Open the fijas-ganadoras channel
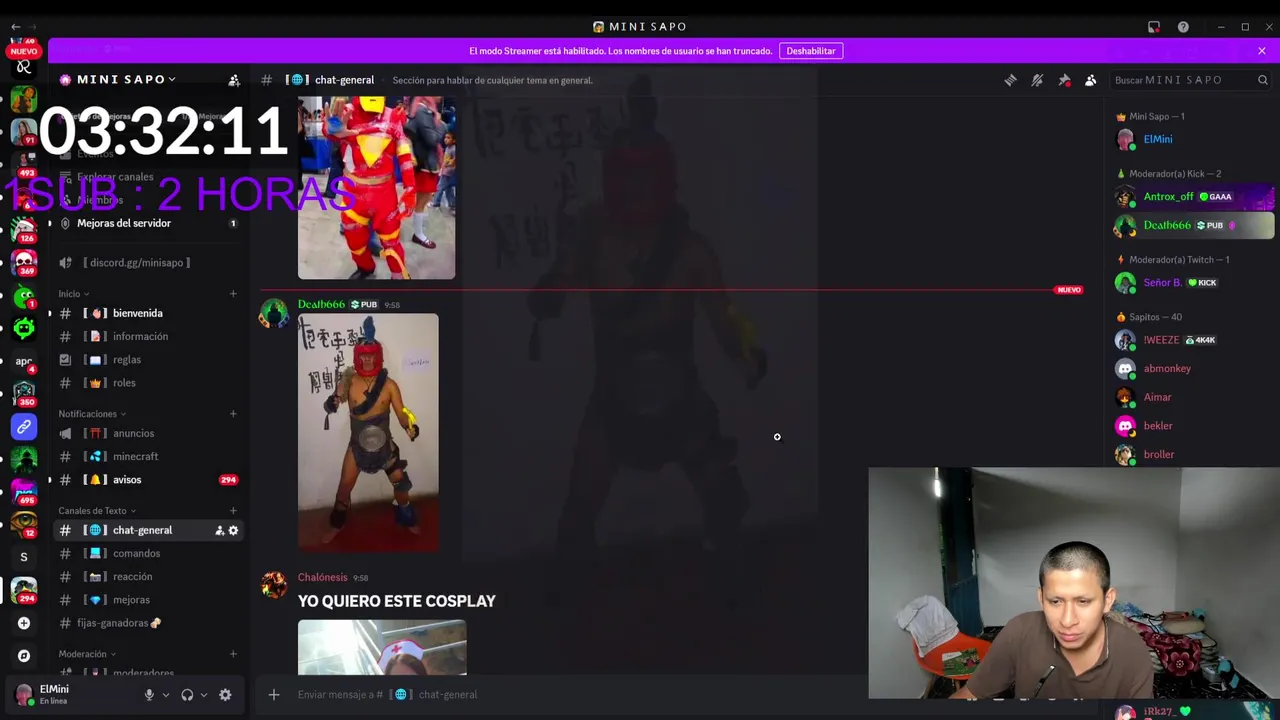This screenshot has width=1280, height=720. [x=118, y=622]
